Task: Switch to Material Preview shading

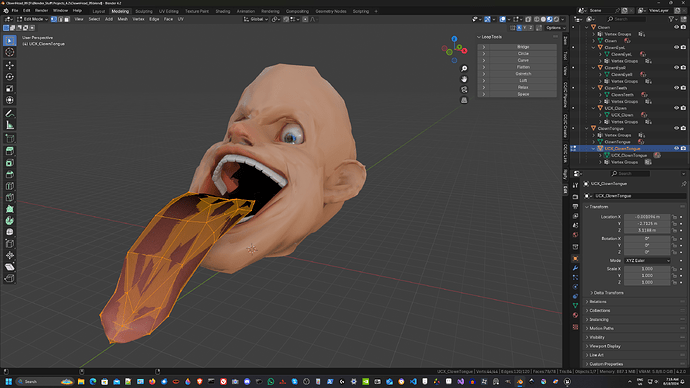Action: [x=550, y=19]
